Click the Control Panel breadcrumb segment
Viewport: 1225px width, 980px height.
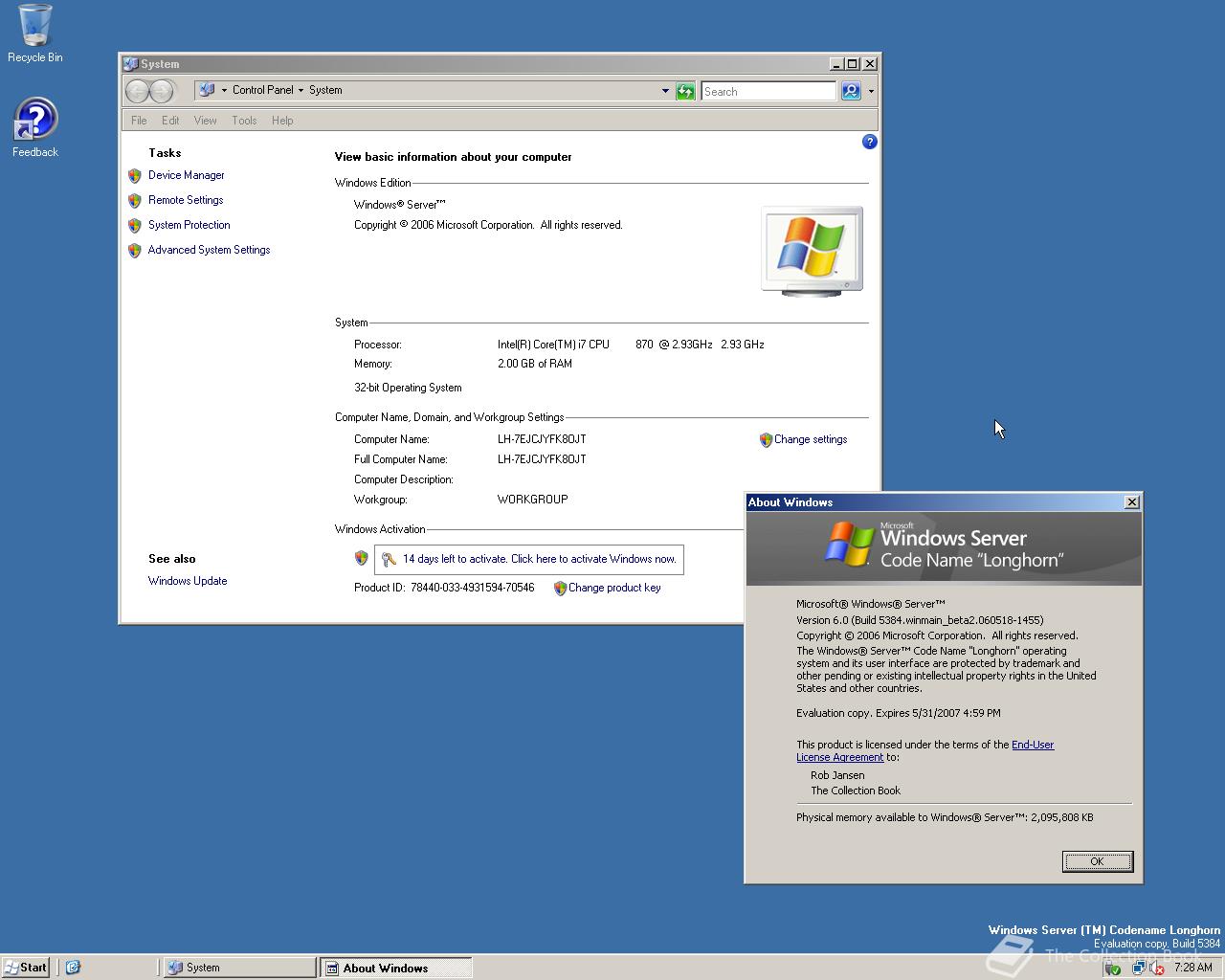click(262, 90)
